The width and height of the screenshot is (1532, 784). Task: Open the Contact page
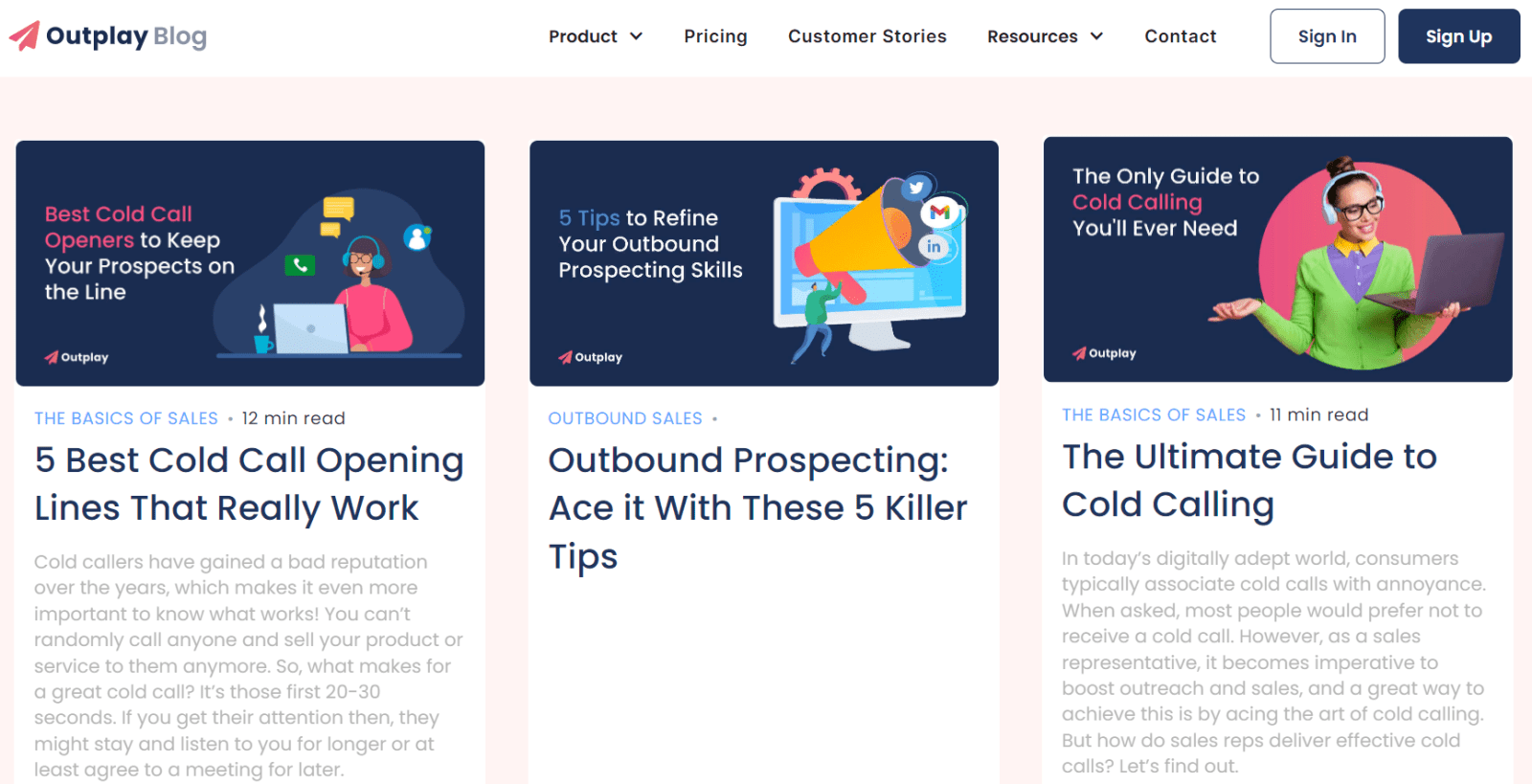[x=1180, y=36]
